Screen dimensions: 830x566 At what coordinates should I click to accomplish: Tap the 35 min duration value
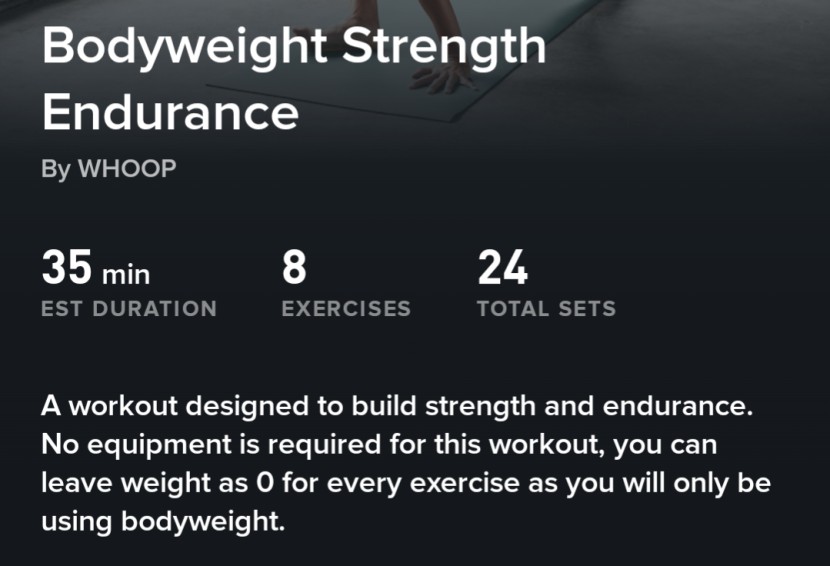tap(95, 269)
